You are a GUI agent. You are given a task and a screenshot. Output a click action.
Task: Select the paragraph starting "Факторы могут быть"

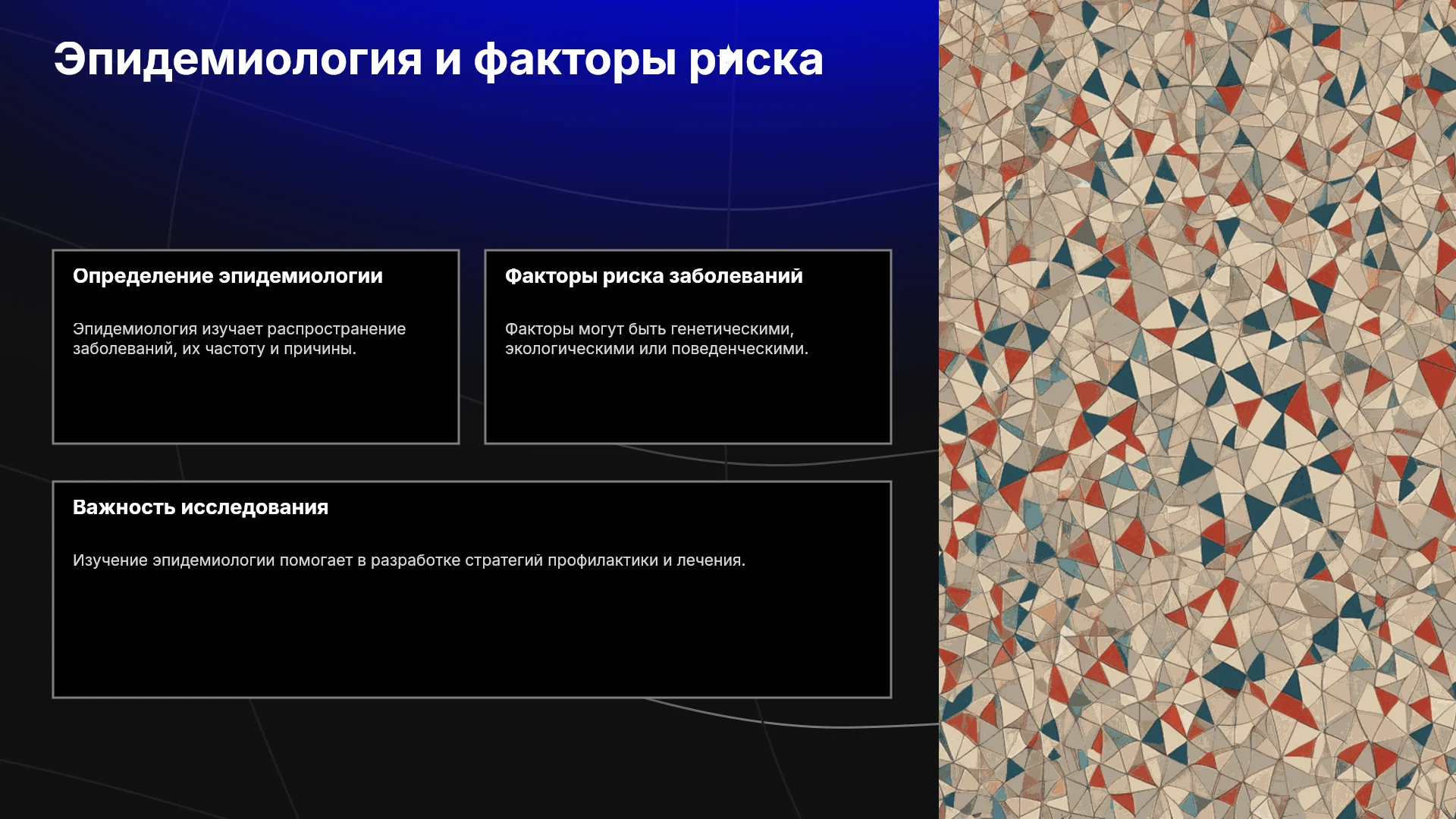click(x=657, y=339)
